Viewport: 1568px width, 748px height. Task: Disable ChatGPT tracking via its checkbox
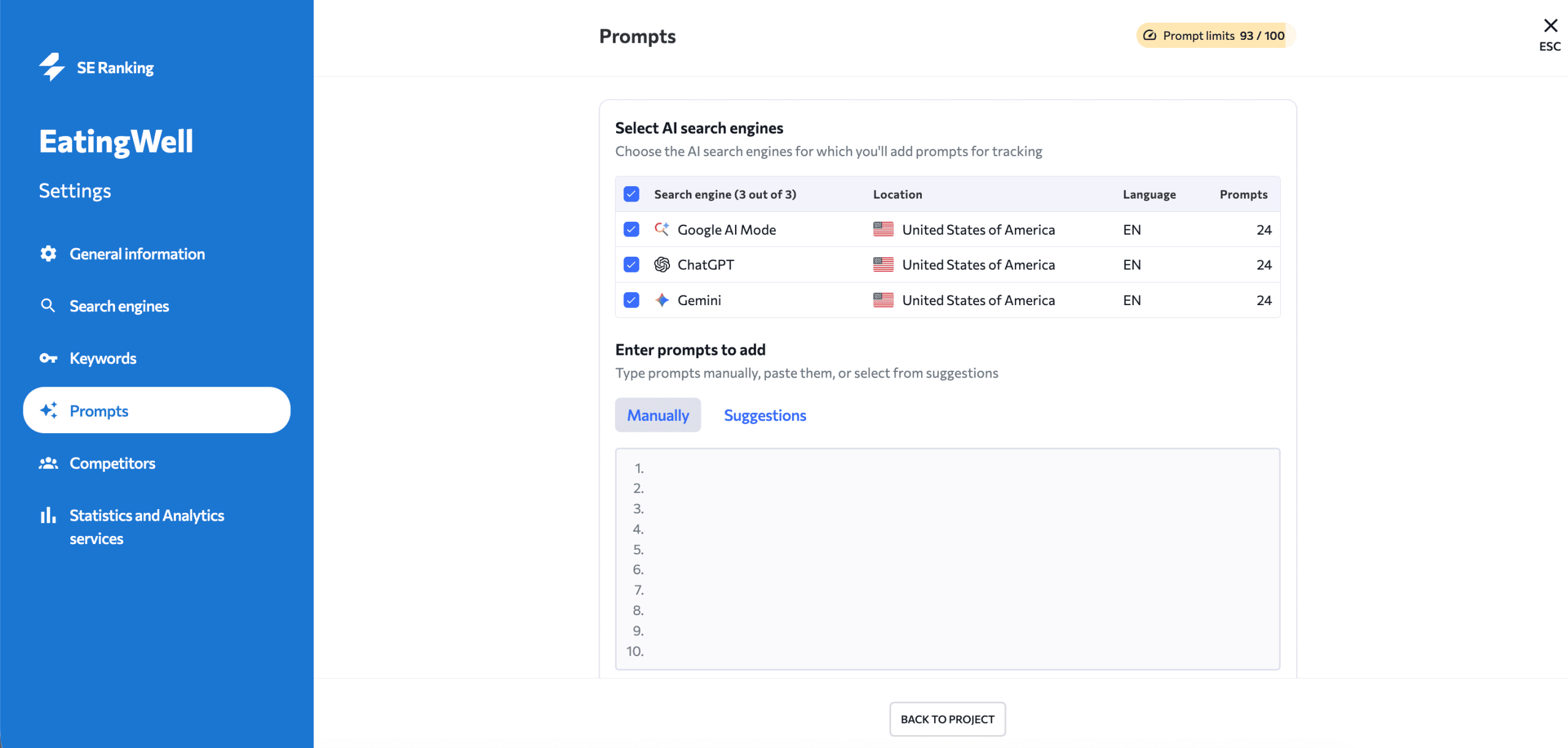(x=631, y=264)
